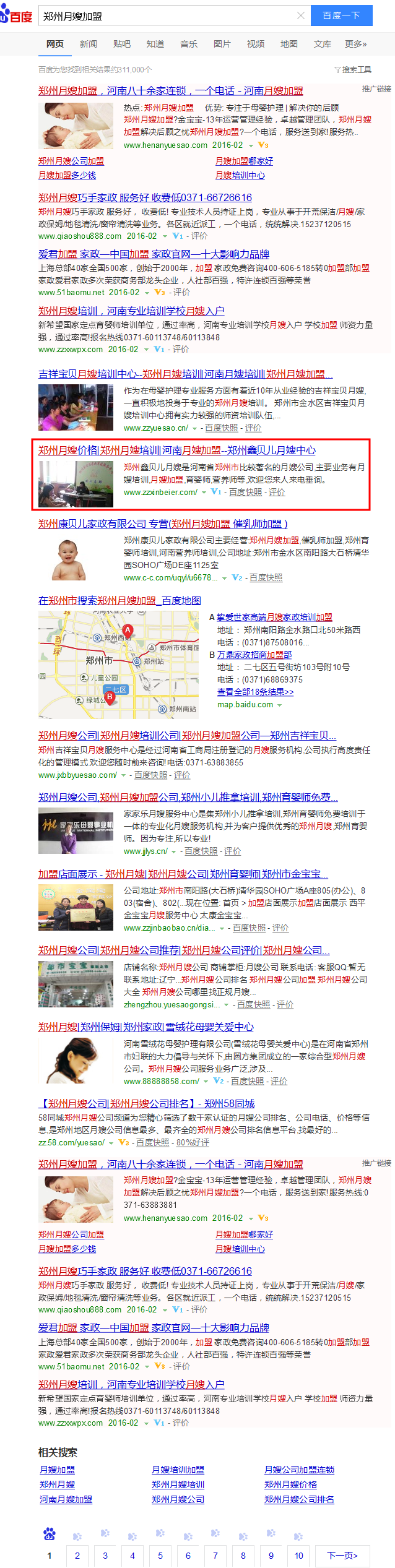Click V3 badge after first 51baomu.net URL

click(x=160, y=293)
